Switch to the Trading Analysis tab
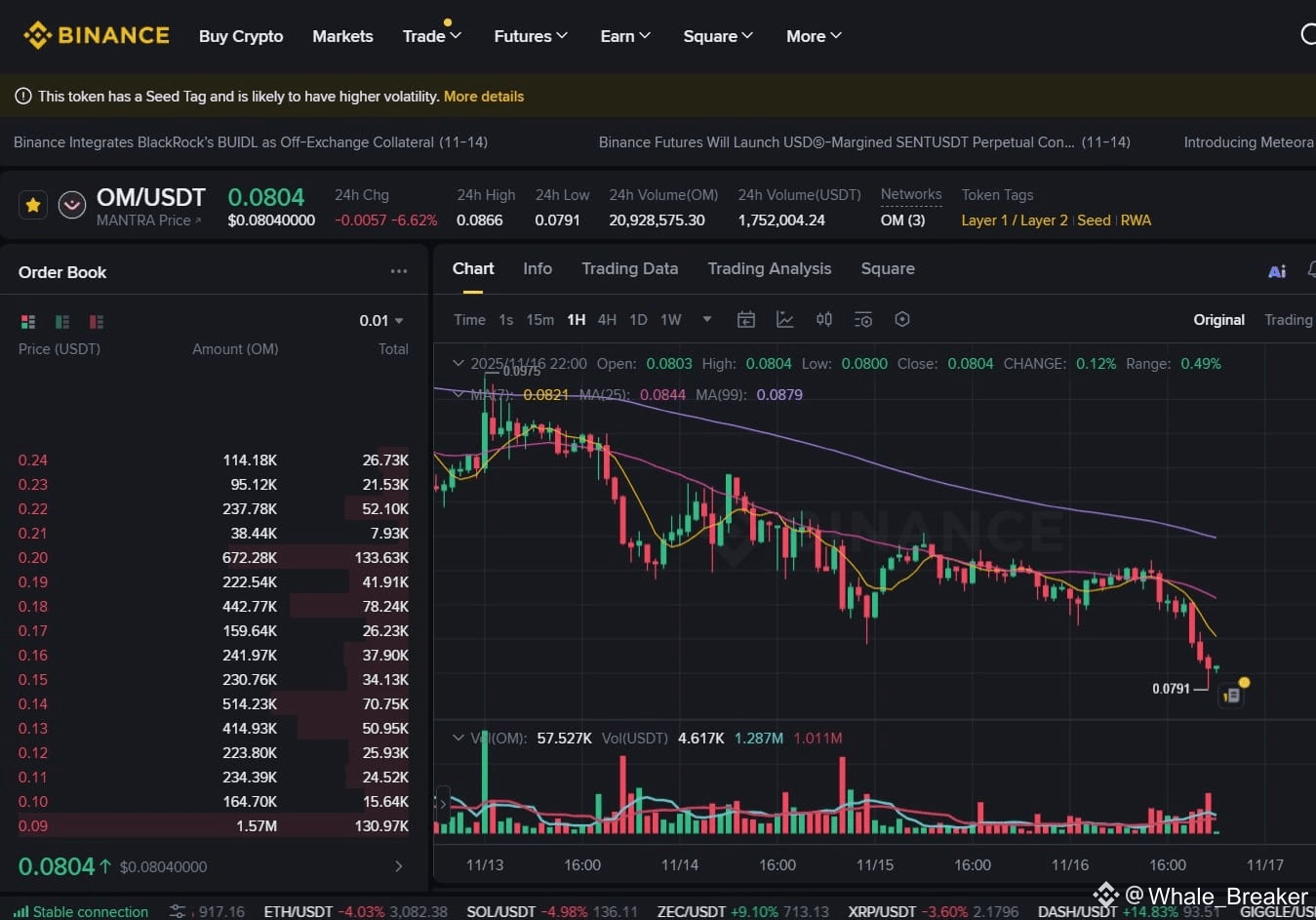This screenshot has height=920, width=1316. tap(770, 268)
